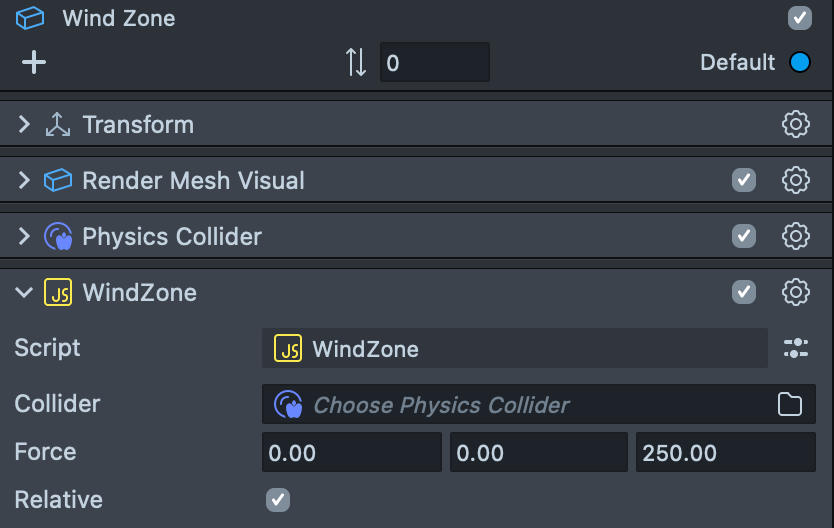Add a component with the plus icon
Screen dimensions: 834x528
pyautogui.click(x=34, y=62)
